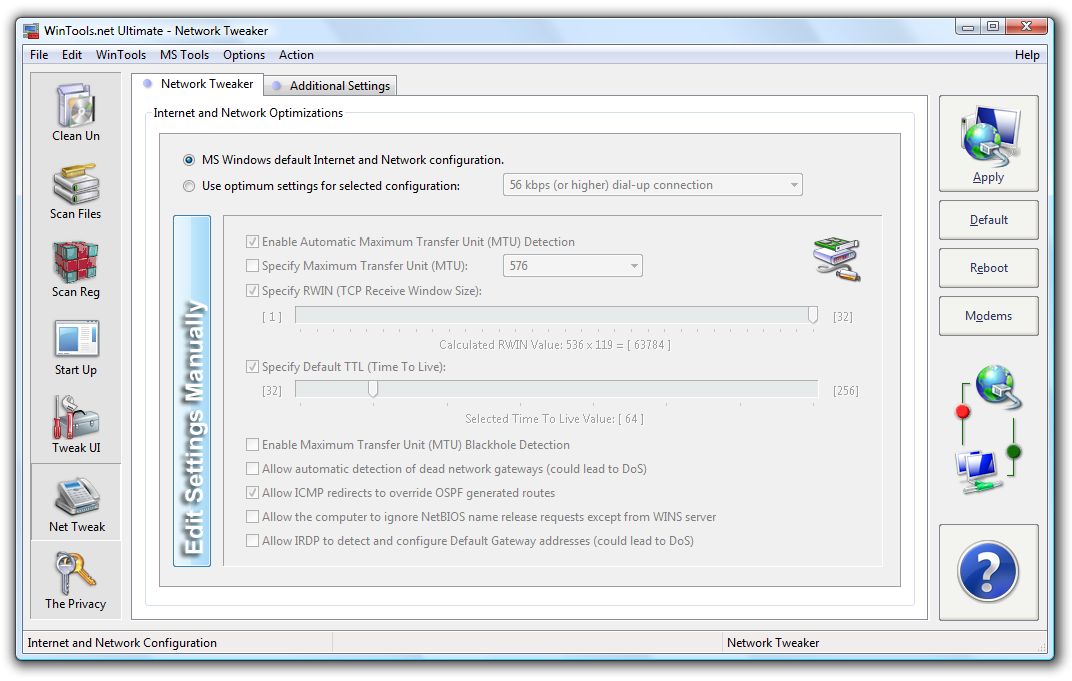This screenshot has height=681, width=1072.
Task: Toggle ignore NetBIOS name release checkbox
Action: pyautogui.click(x=252, y=516)
